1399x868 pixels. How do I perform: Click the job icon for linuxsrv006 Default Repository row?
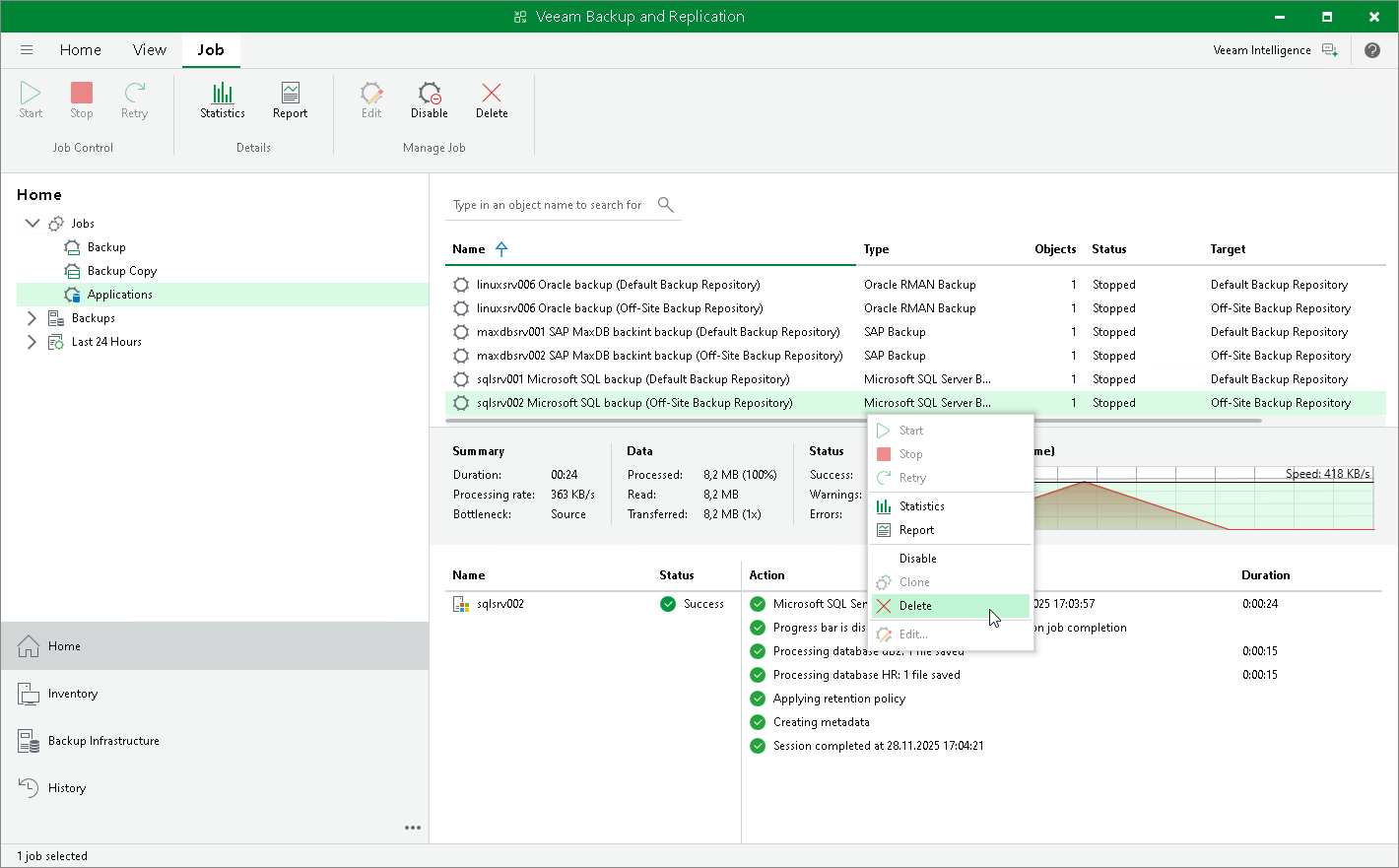point(461,285)
